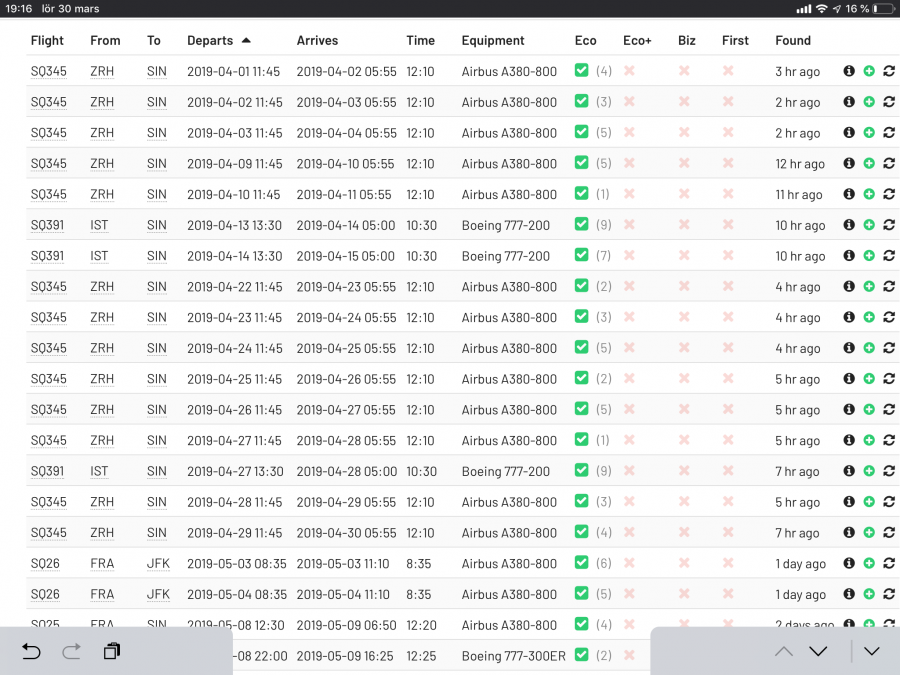Click Eco checkmark on 2019-04-14 SQ391 row
900x675 pixels.
[x=581, y=256]
